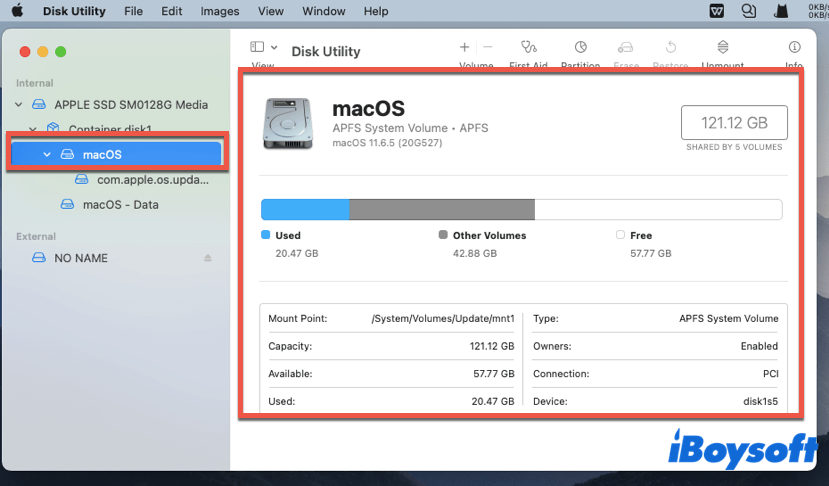Click the large hard drive image

[288, 123]
